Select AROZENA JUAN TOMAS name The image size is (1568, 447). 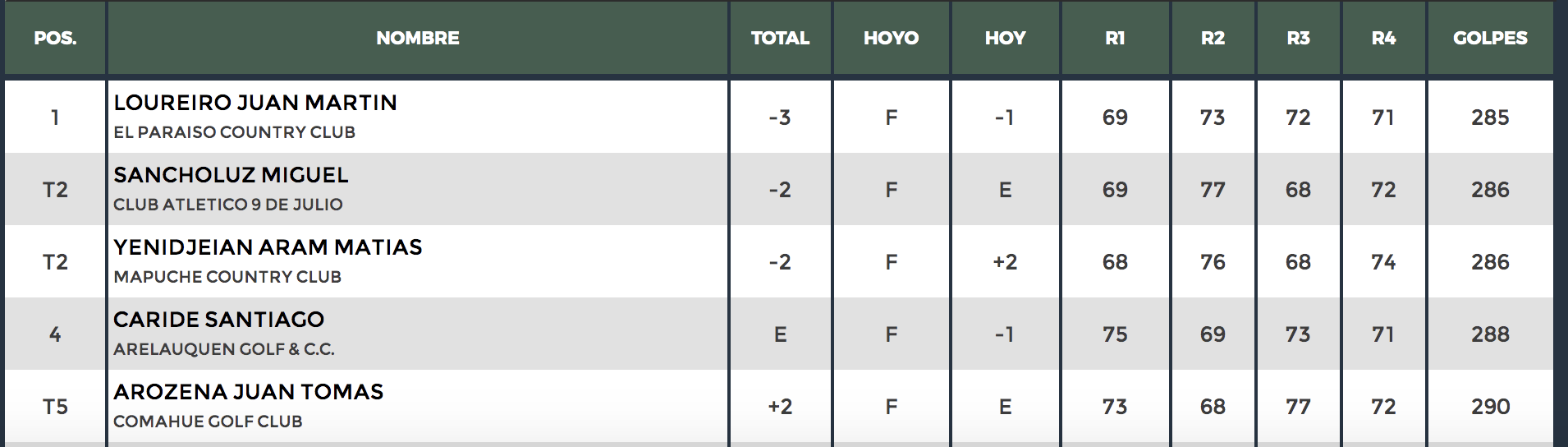tap(248, 392)
